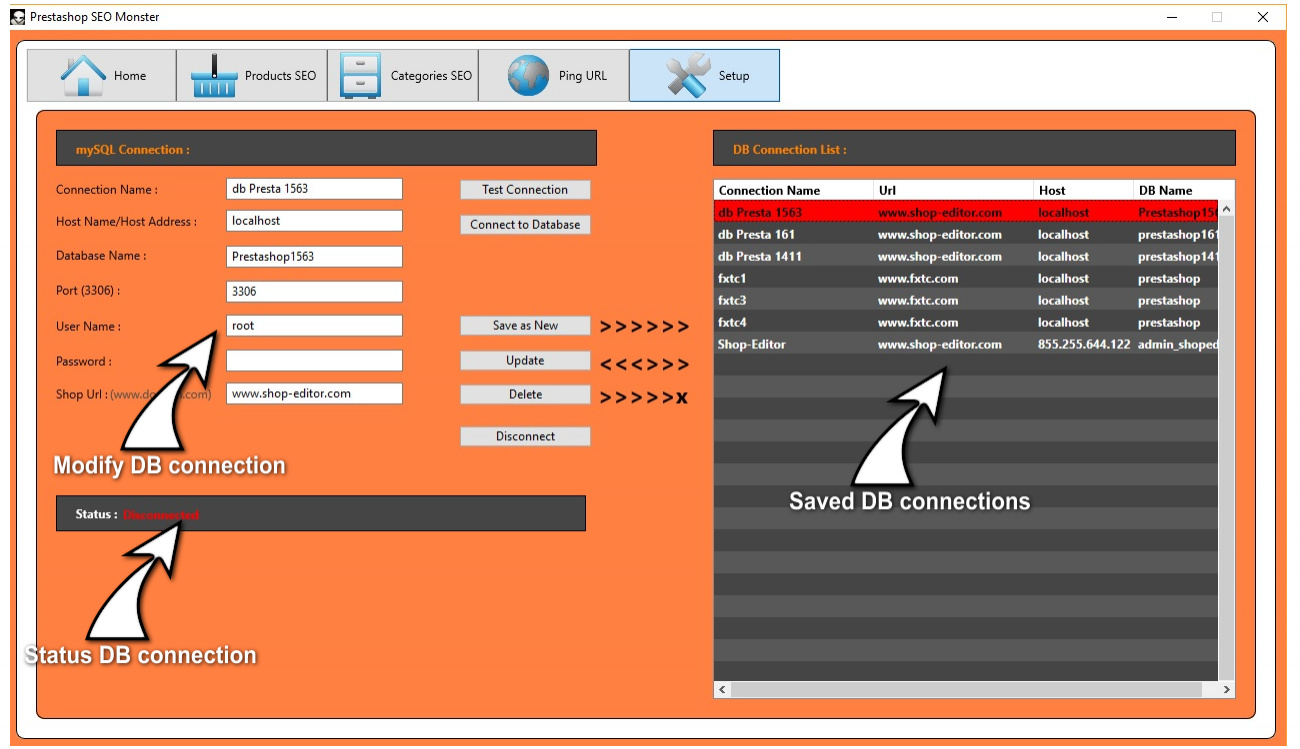Select the fxtc4 connection row
1300x749 pixels.
(x=966, y=322)
